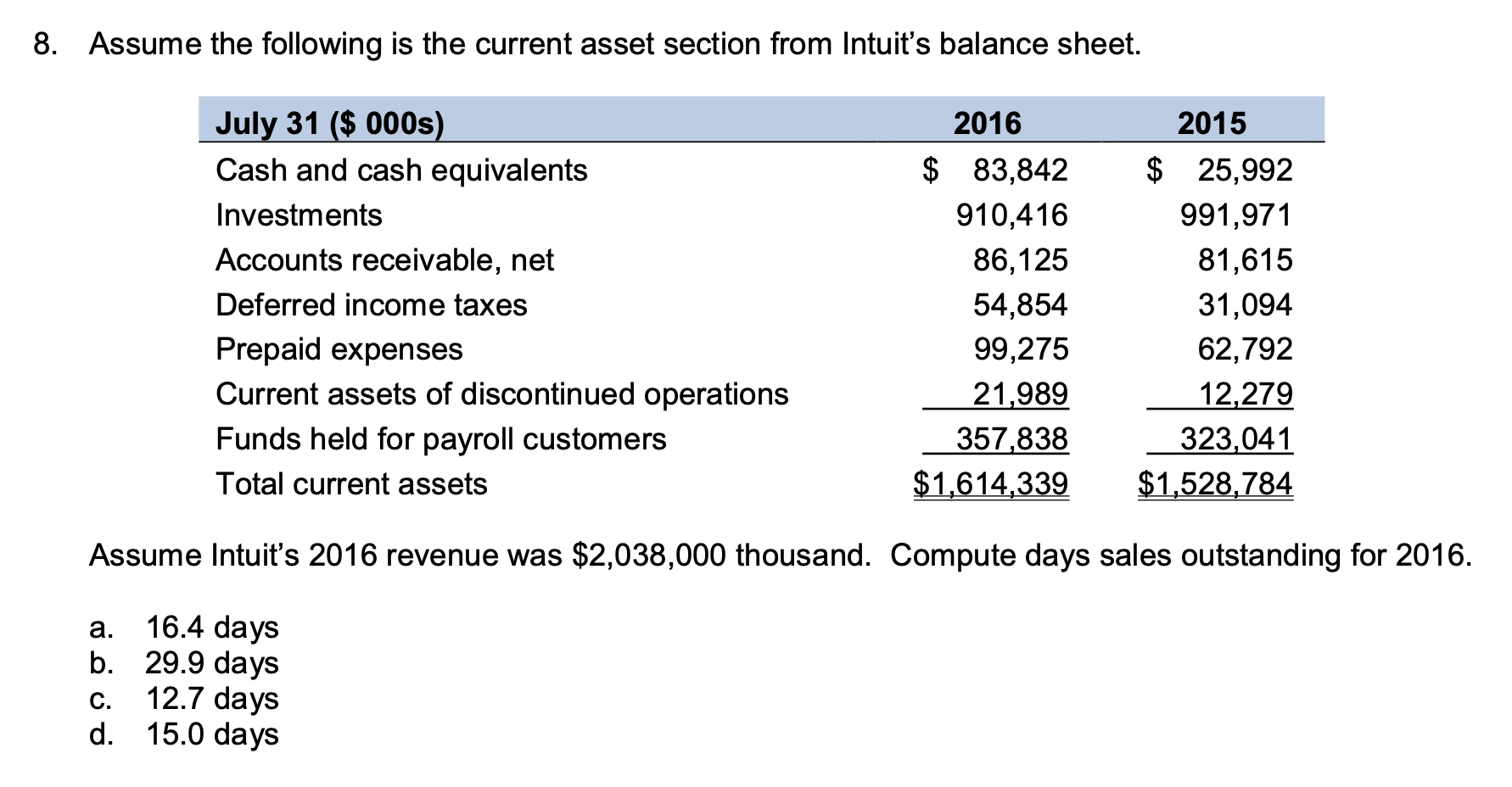Select answer option b. 29.9 days
The image size is (1512, 787).
click(184, 663)
